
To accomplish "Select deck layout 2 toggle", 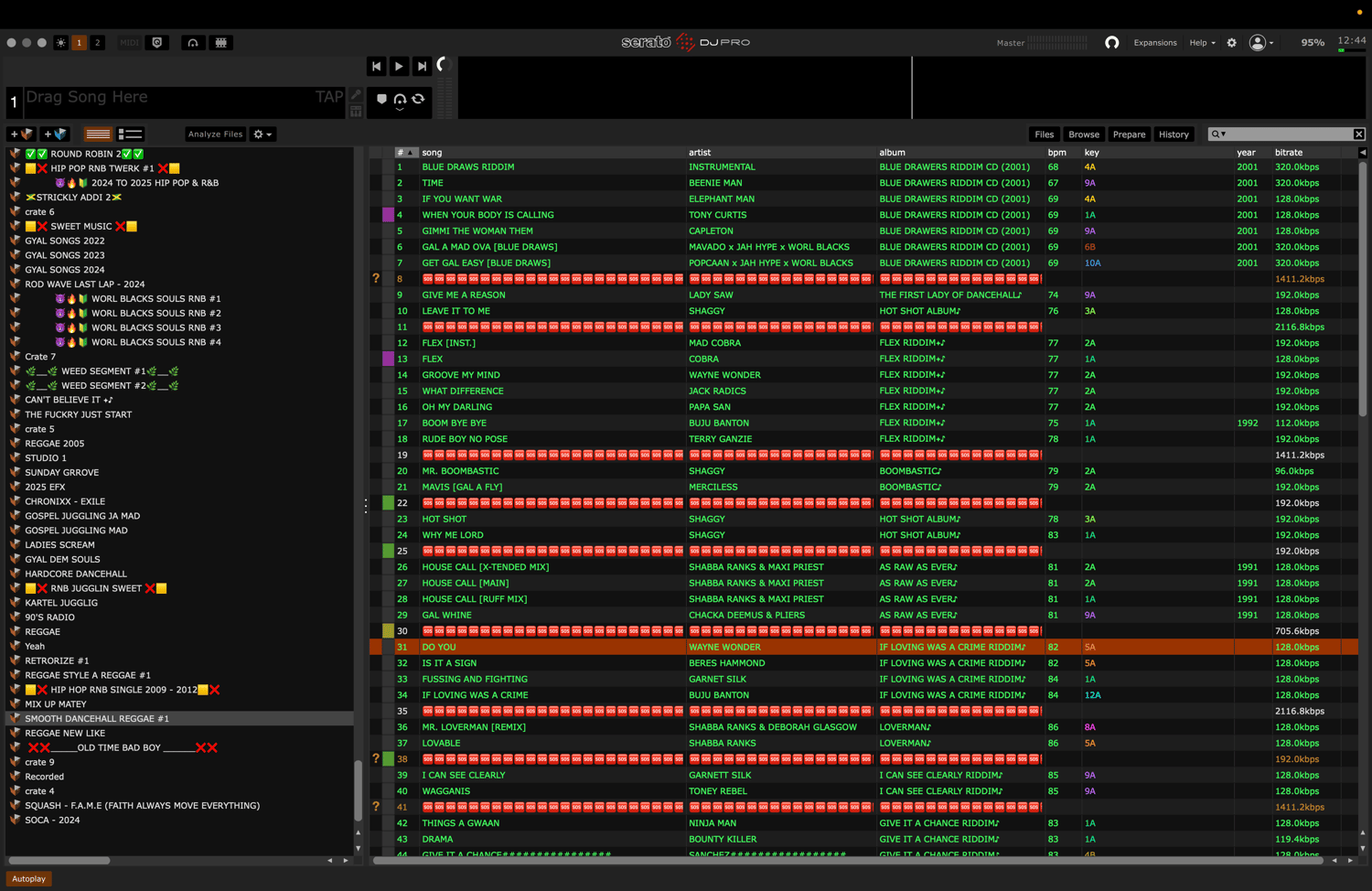I will coord(98,43).
